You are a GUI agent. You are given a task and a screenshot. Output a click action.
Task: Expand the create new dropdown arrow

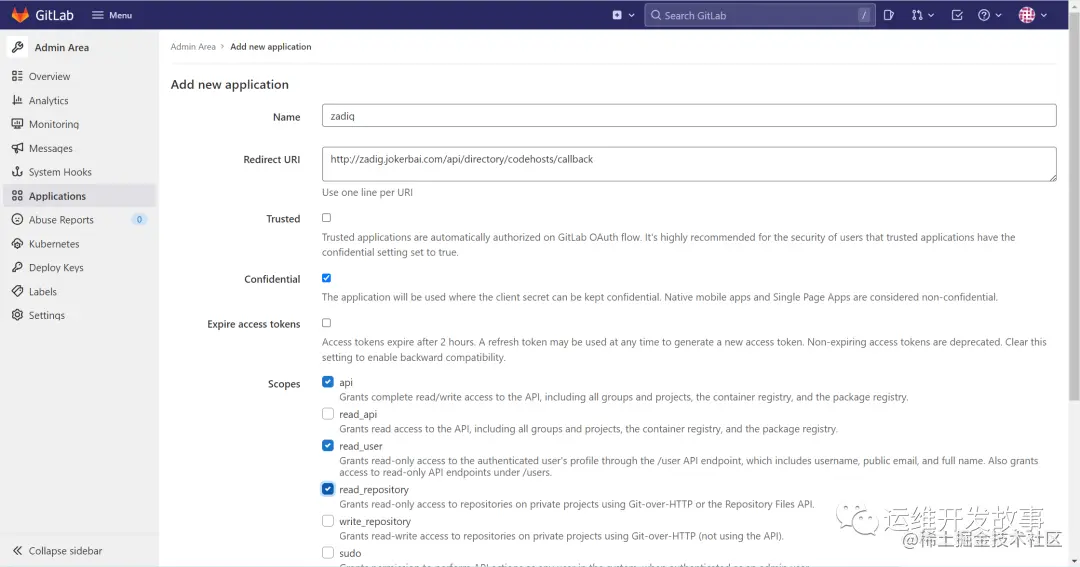click(631, 15)
